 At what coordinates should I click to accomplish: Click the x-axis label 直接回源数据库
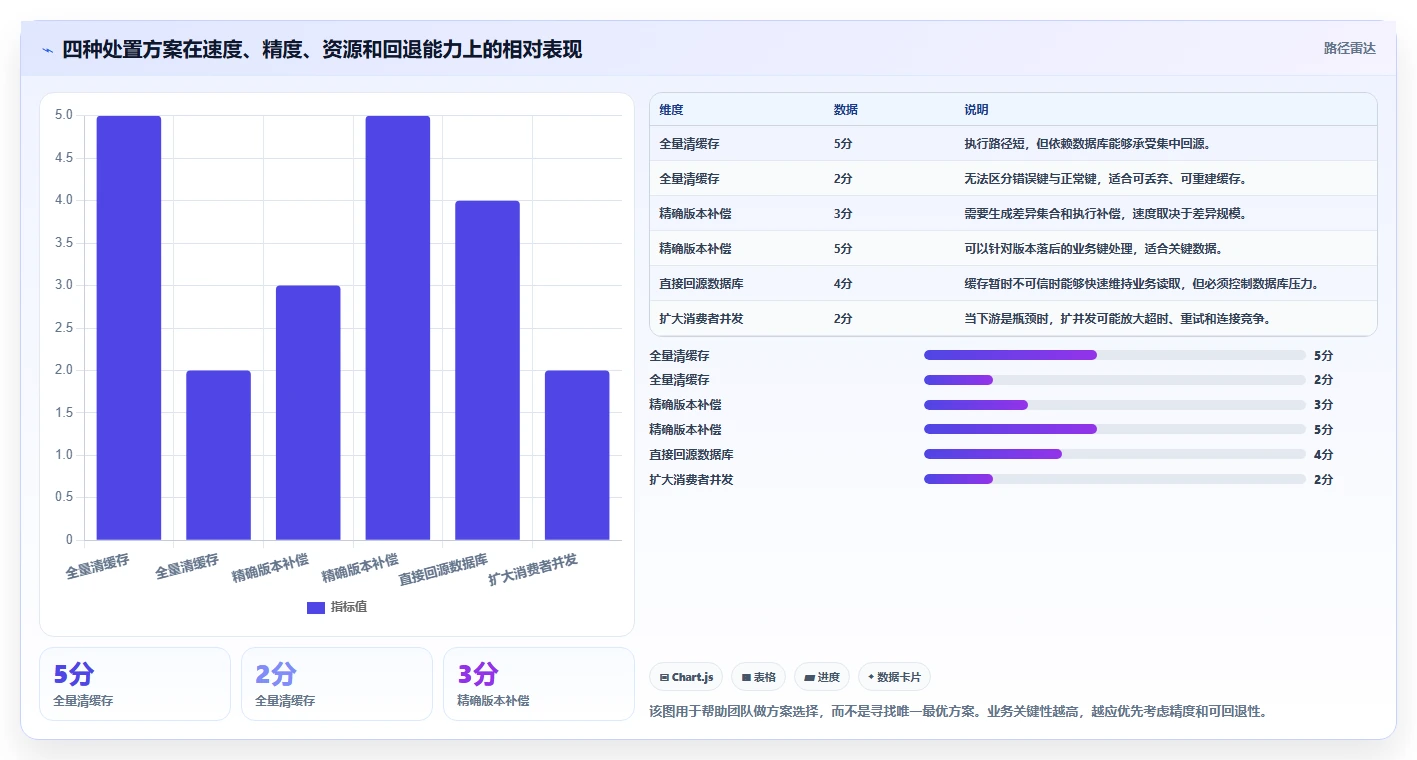pos(443,569)
